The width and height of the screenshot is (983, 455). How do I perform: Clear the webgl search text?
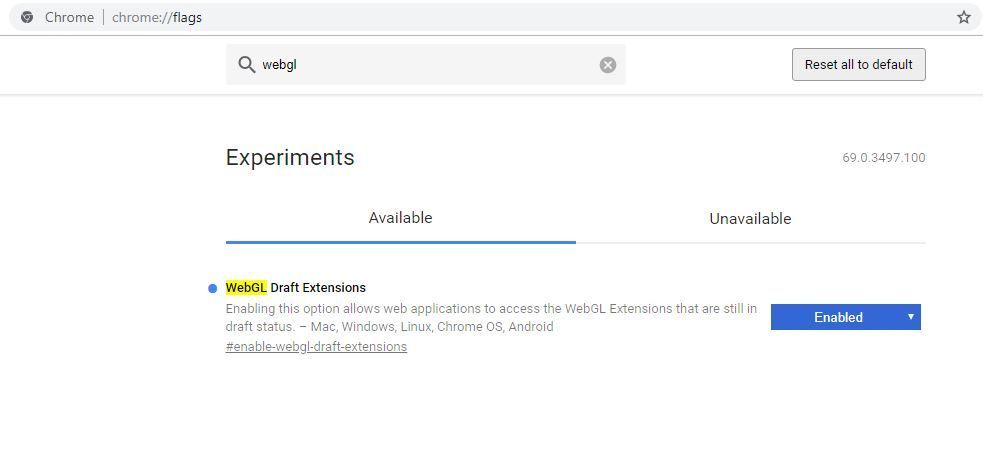(x=607, y=65)
